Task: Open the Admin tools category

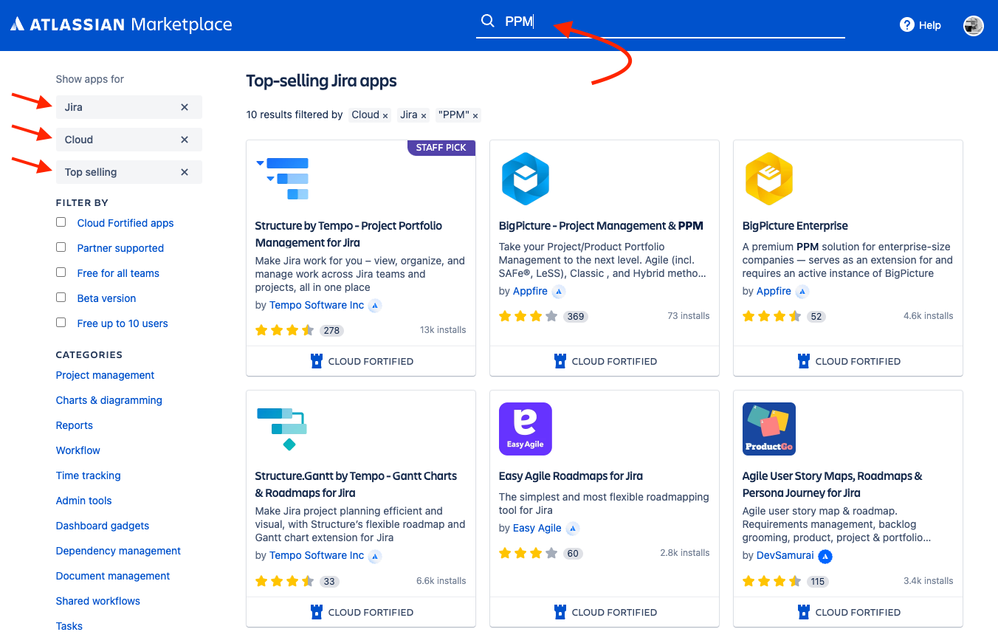Action: 83,501
